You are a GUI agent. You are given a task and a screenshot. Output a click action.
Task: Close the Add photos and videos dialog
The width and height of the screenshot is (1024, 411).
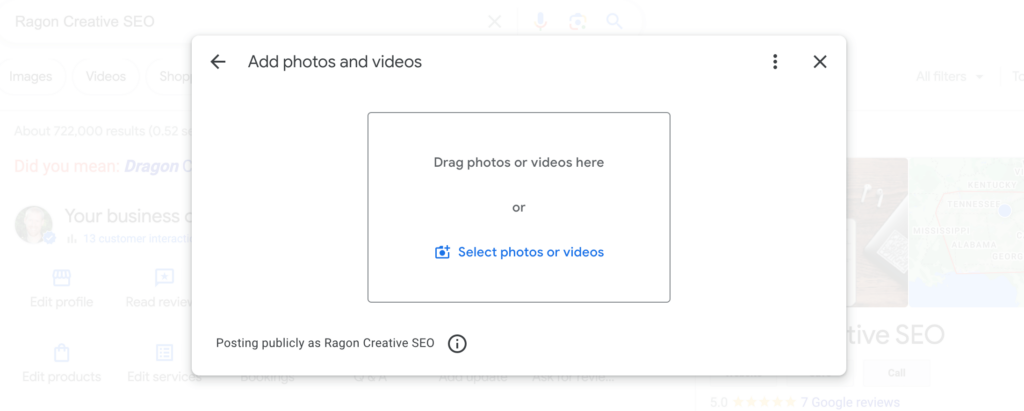[820, 61]
